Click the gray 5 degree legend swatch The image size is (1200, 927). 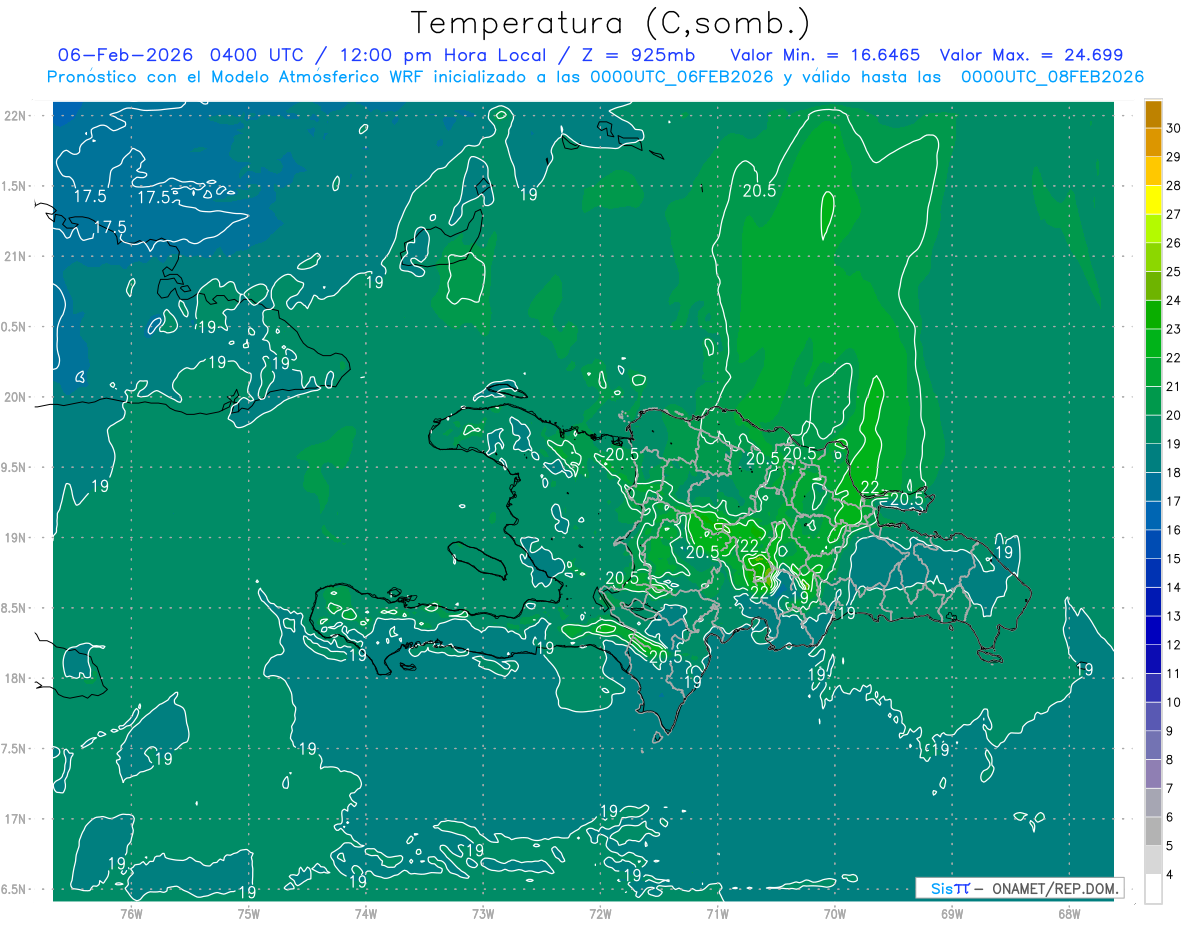[1153, 832]
